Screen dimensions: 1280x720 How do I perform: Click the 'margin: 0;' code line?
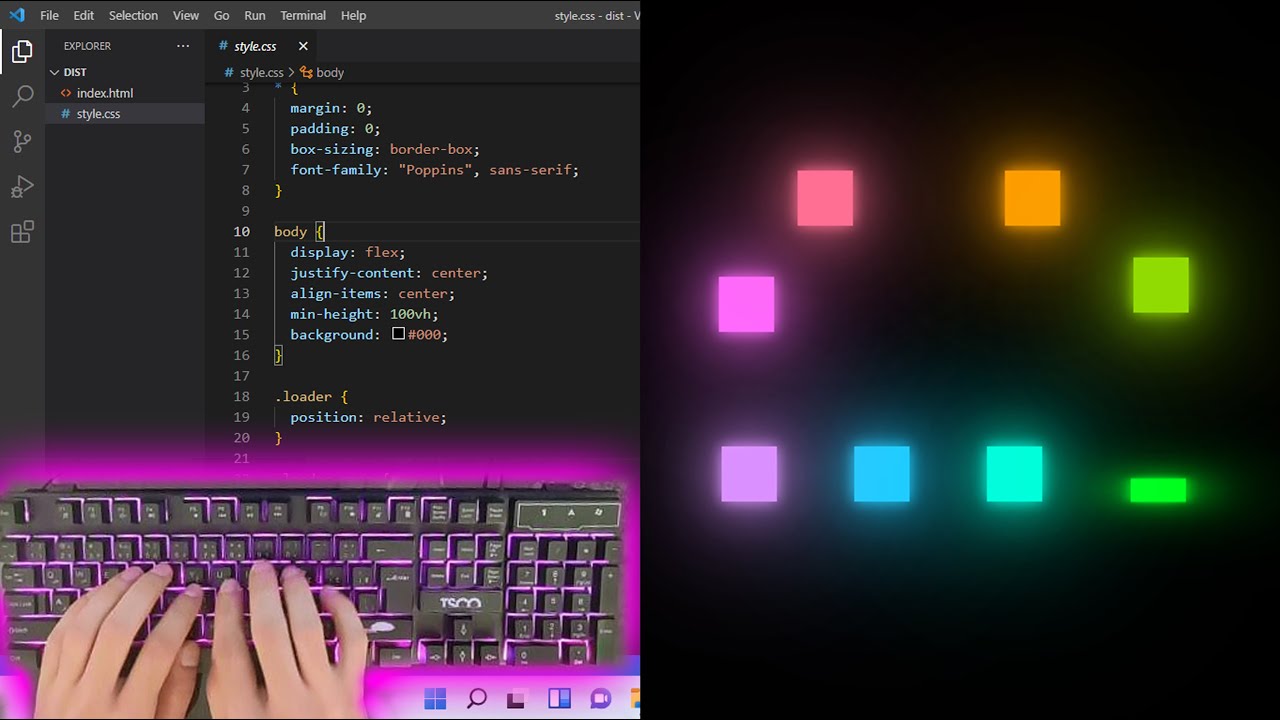[x=331, y=108]
